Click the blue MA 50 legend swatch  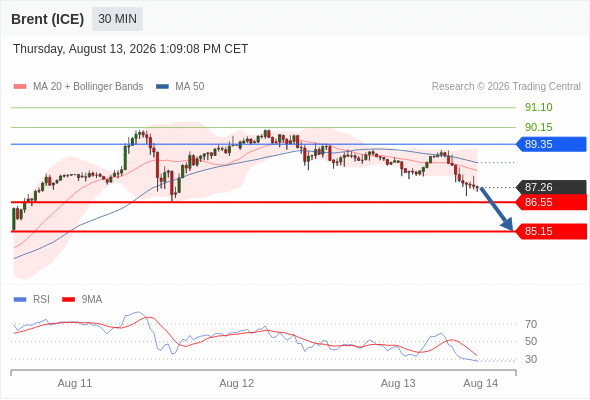(x=163, y=87)
